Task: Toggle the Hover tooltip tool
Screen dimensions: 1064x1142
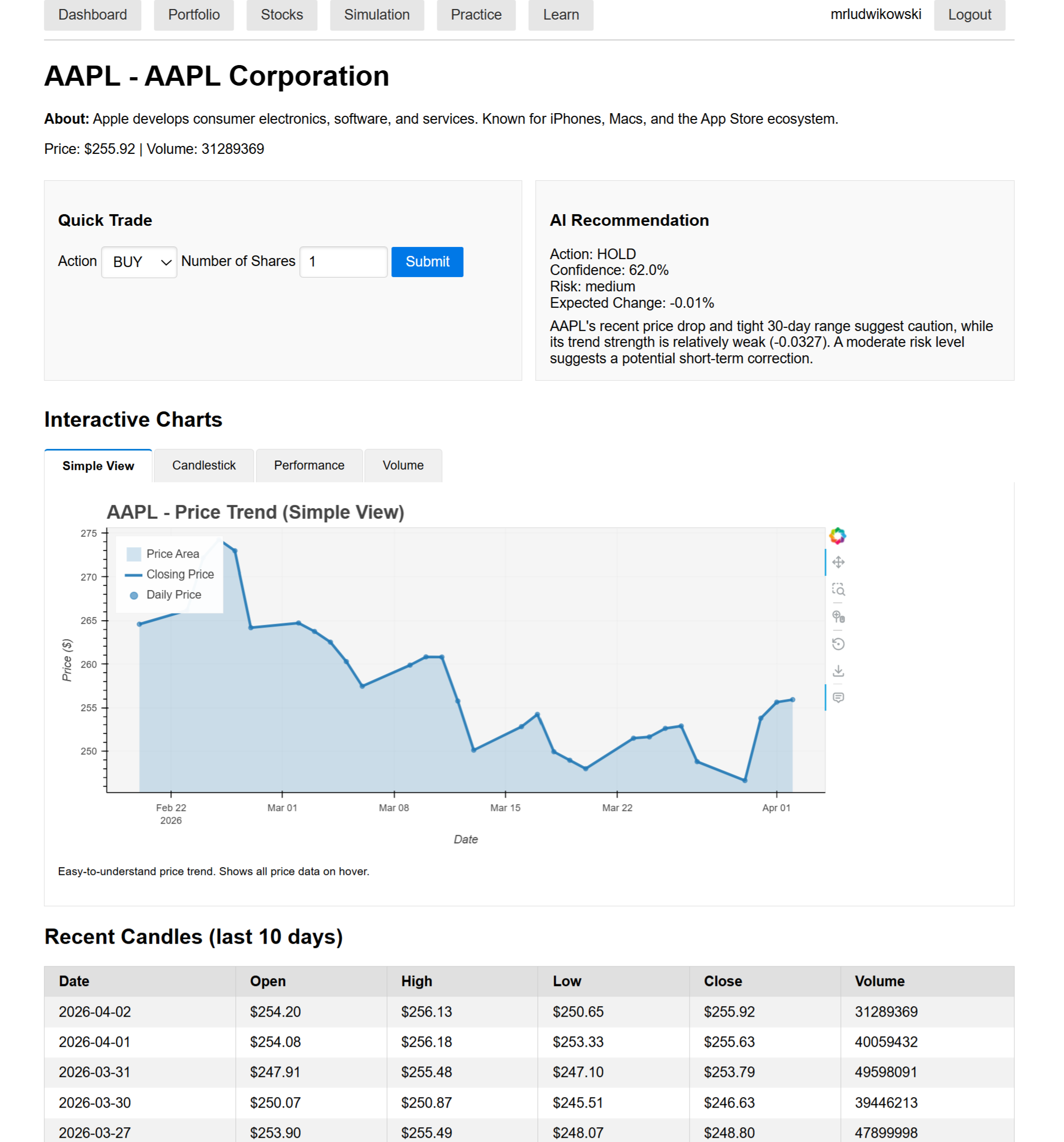Action: click(x=838, y=697)
